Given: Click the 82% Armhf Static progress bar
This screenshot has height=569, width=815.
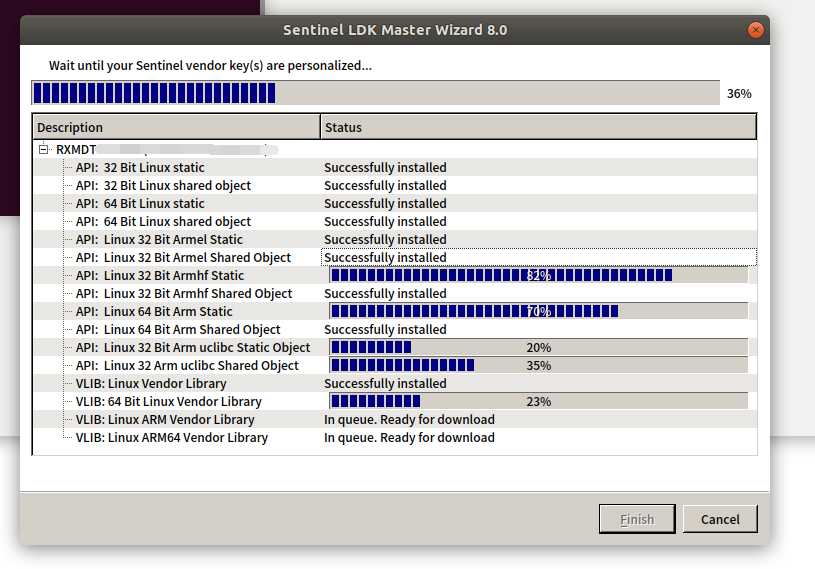Looking at the screenshot, I should tap(538, 275).
